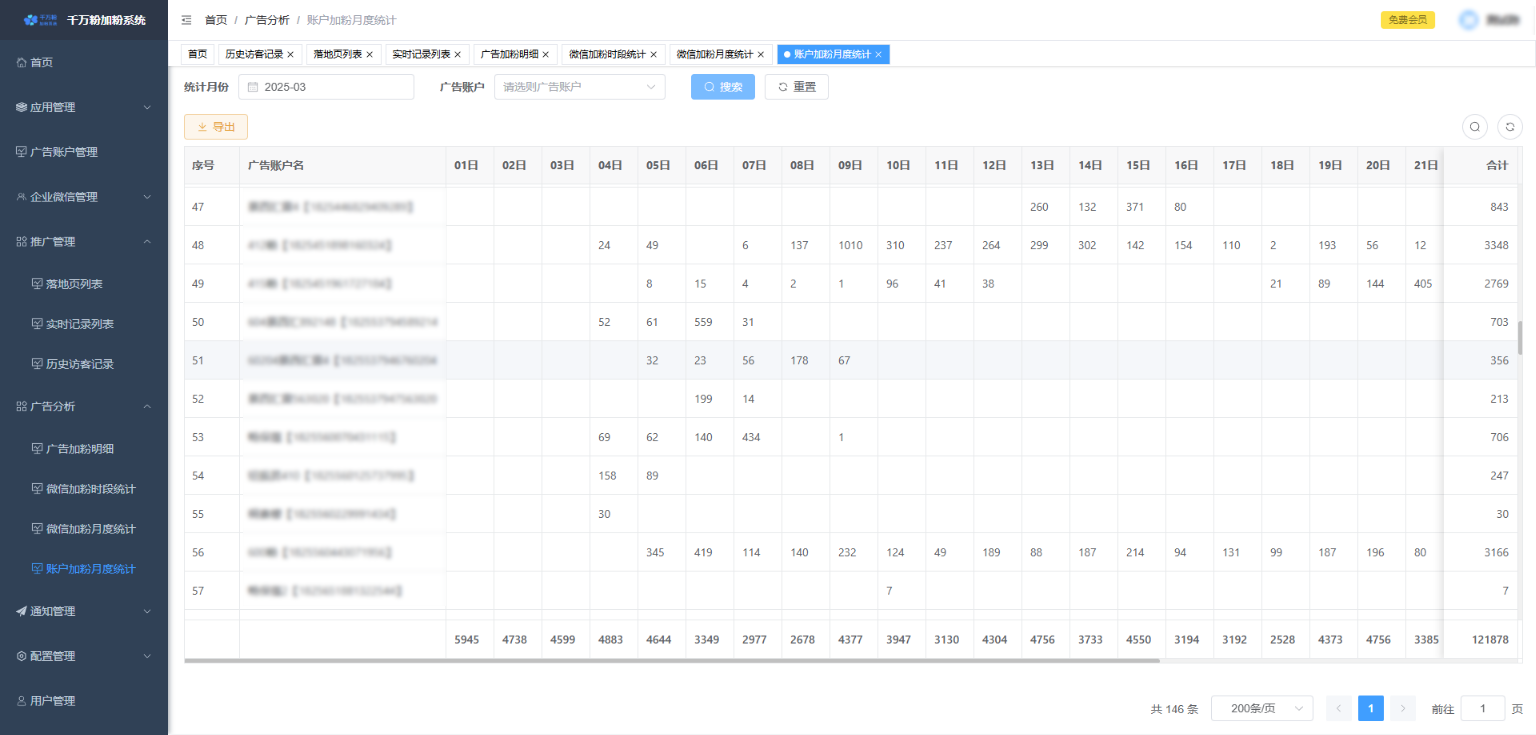This screenshot has height=735, width=1536.
Task: Click the 免费会员 badge
Action: coord(1408,20)
